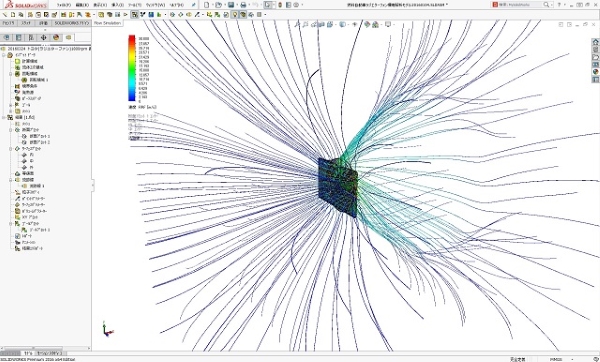600x362 pixels.
Task: Expand the Goals node in the input data tree
Action: tap(11, 105)
